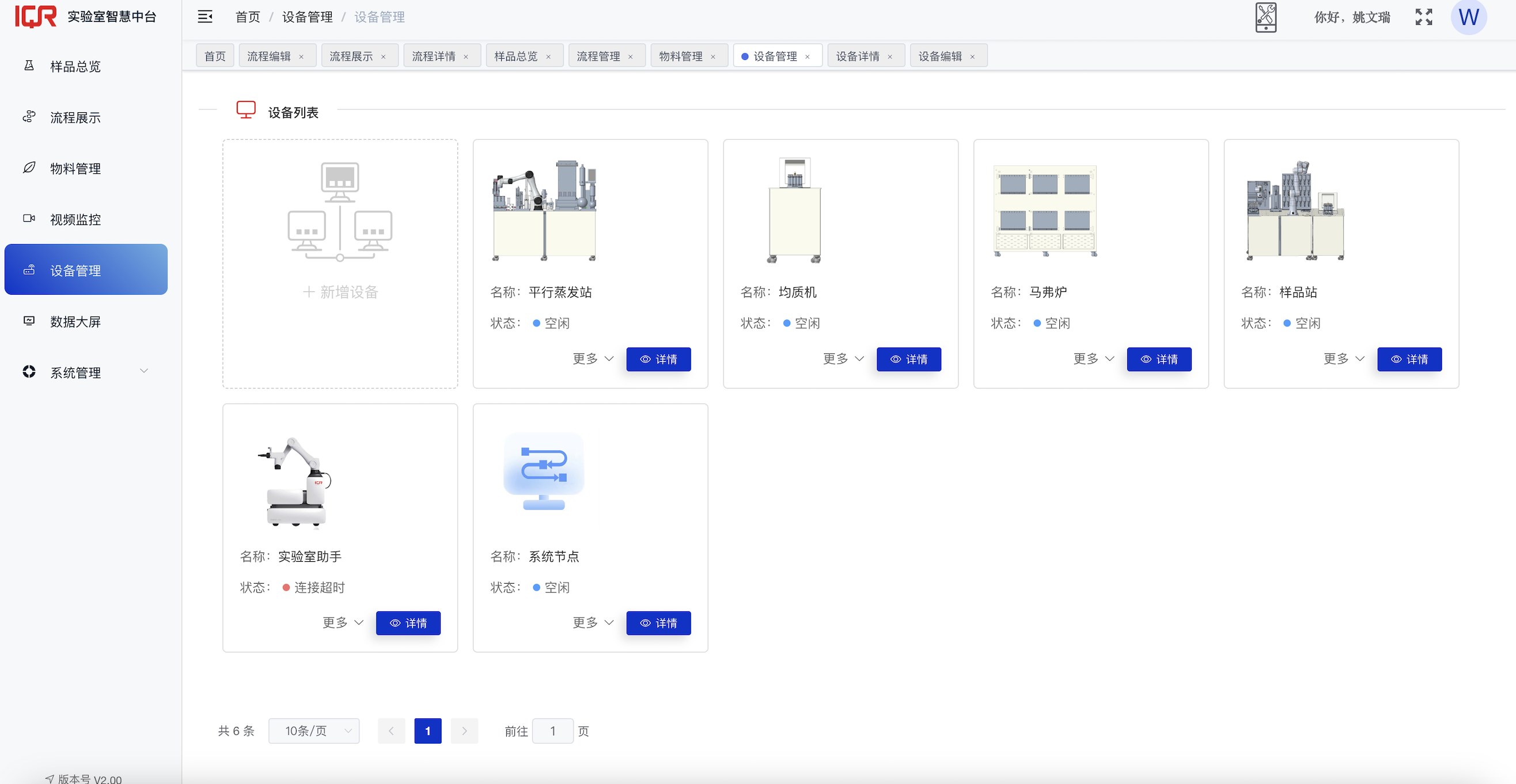Expand 更多 menu for 样品站

[1344, 359]
